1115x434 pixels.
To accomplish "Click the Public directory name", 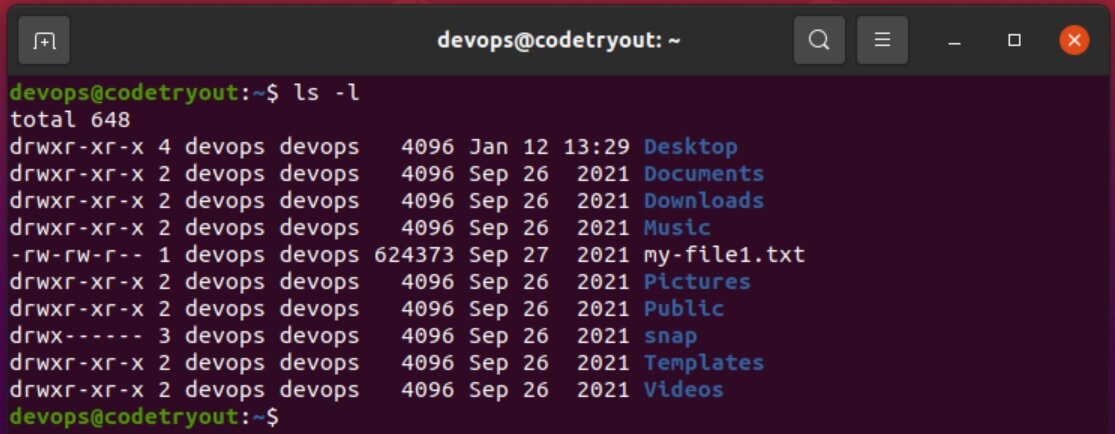I will coord(683,309).
